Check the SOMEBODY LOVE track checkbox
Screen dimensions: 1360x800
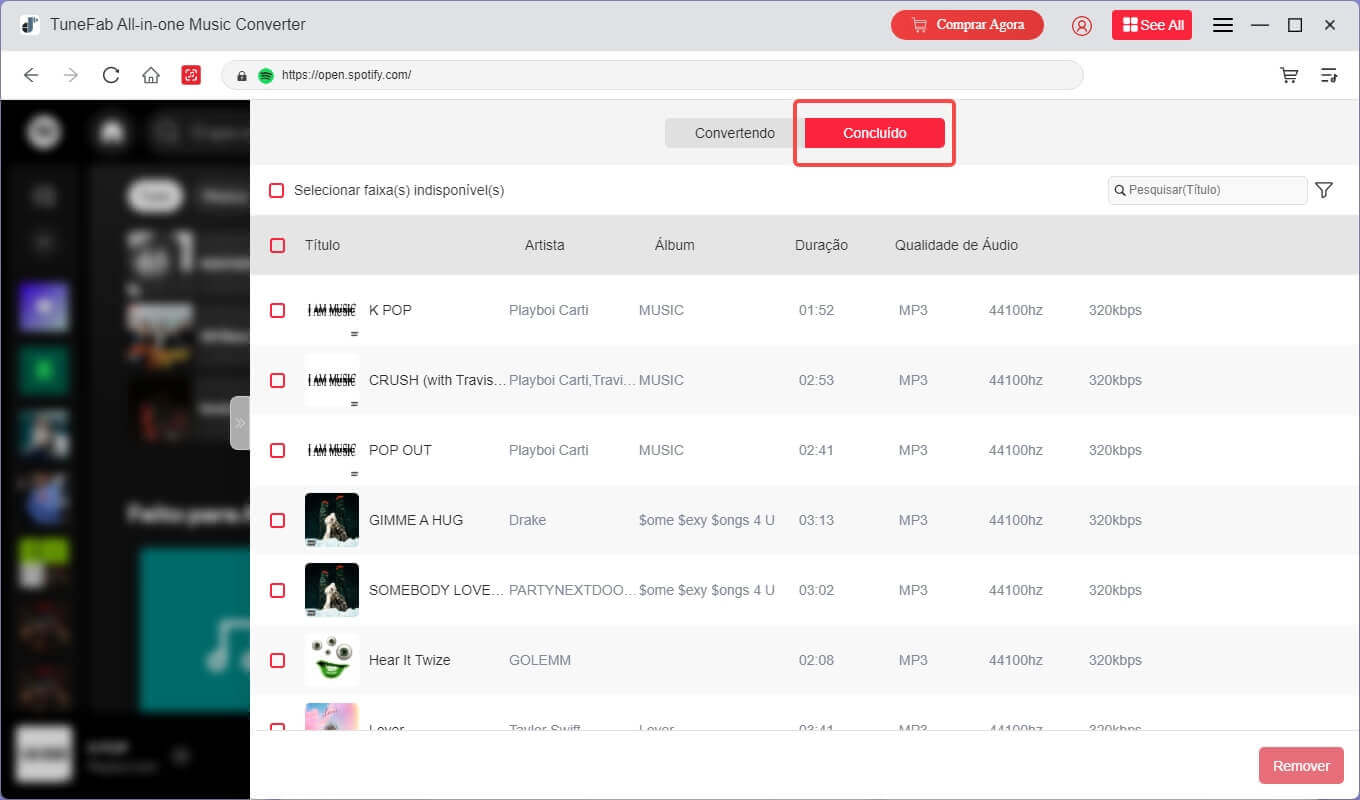coord(277,590)
